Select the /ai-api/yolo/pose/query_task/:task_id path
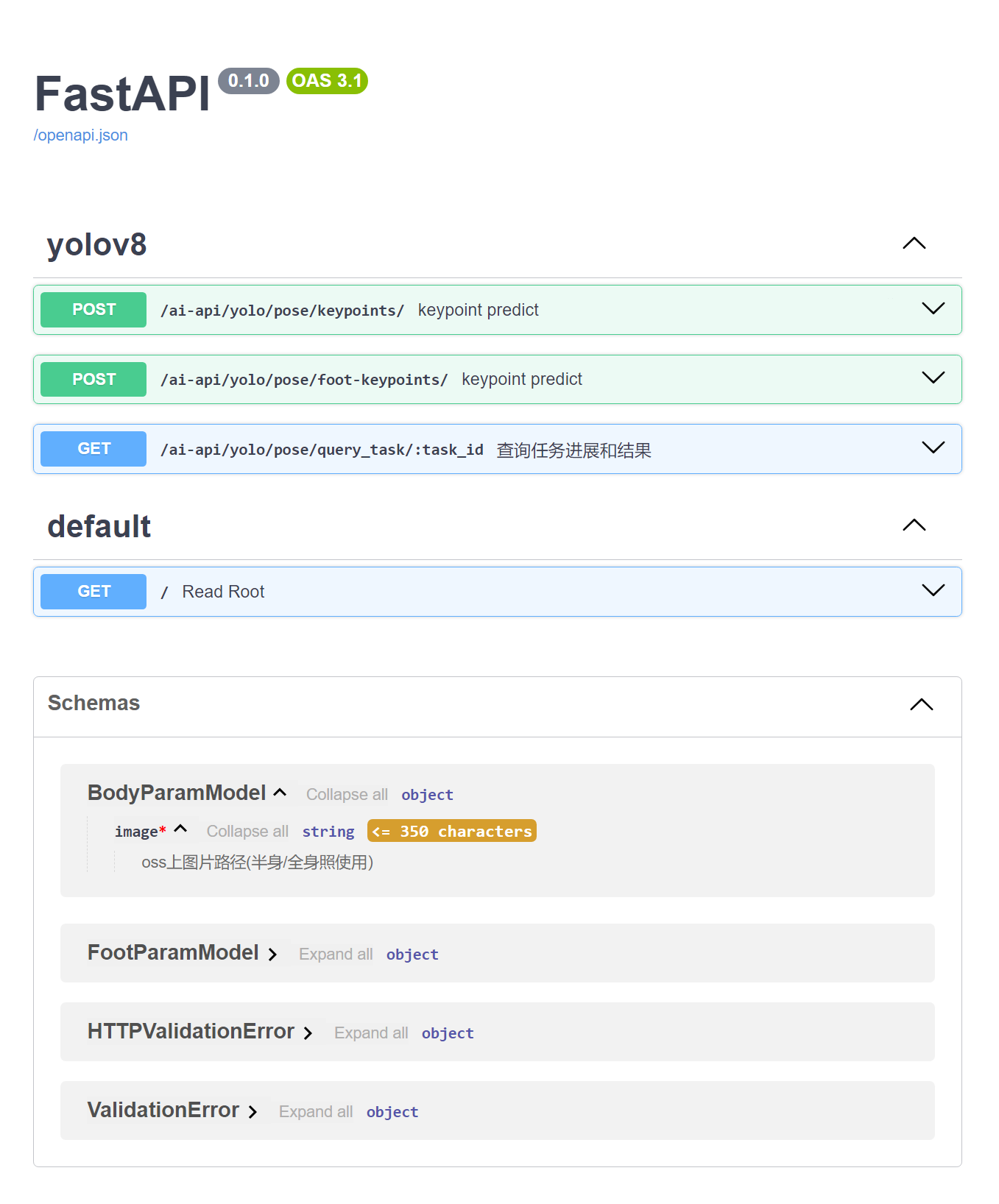The width and height of the screenshot is (999, 1204). (322, 450)
